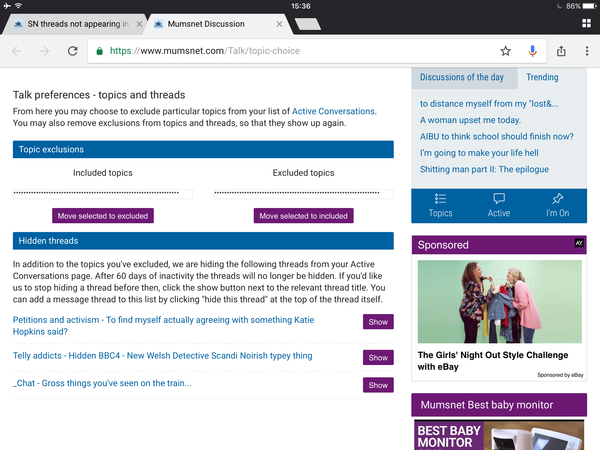Click the browser back arrow
600x450 pixels.
17,51
